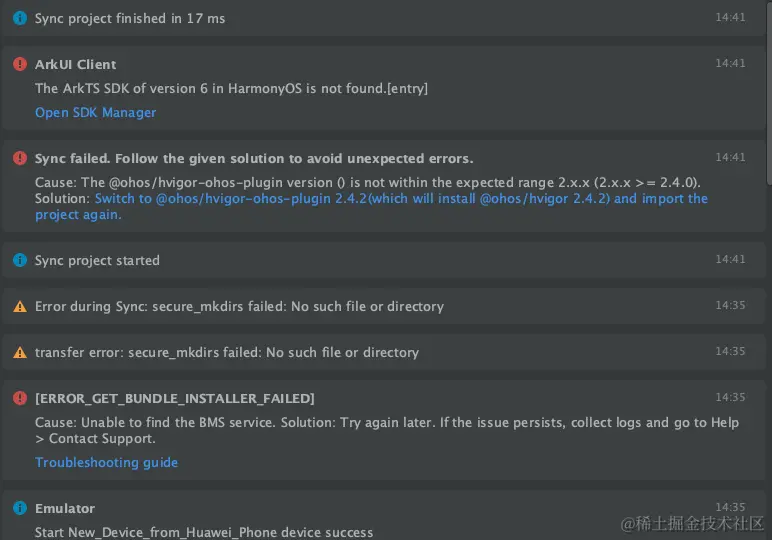Follow the Switch to hvigor-ohos-plugin 2.4.2 solution link
Screen dimensions: 772x540
(371, 206)
